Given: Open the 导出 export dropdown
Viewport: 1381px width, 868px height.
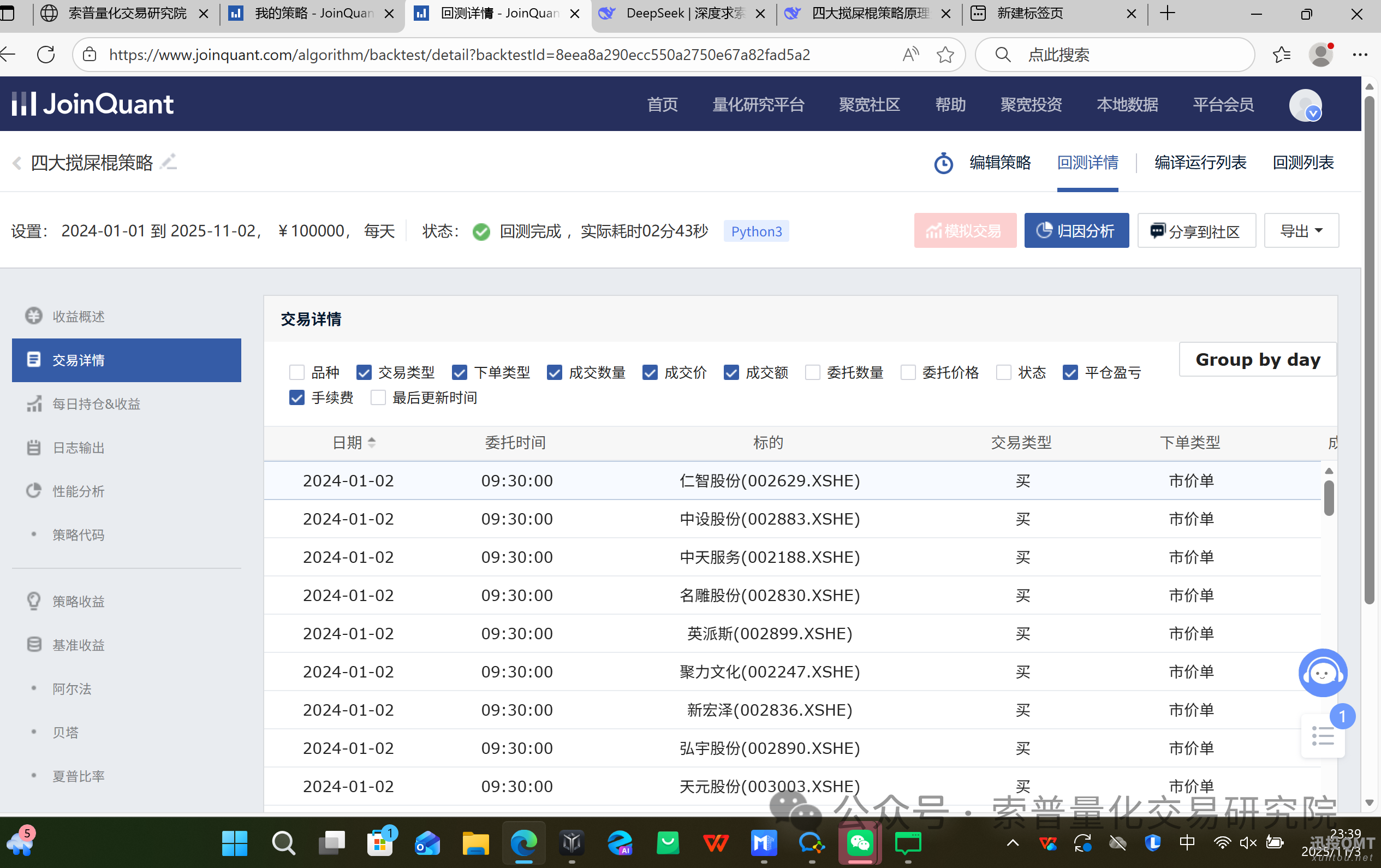Looking at the screenshot, I should point(1301,230).
